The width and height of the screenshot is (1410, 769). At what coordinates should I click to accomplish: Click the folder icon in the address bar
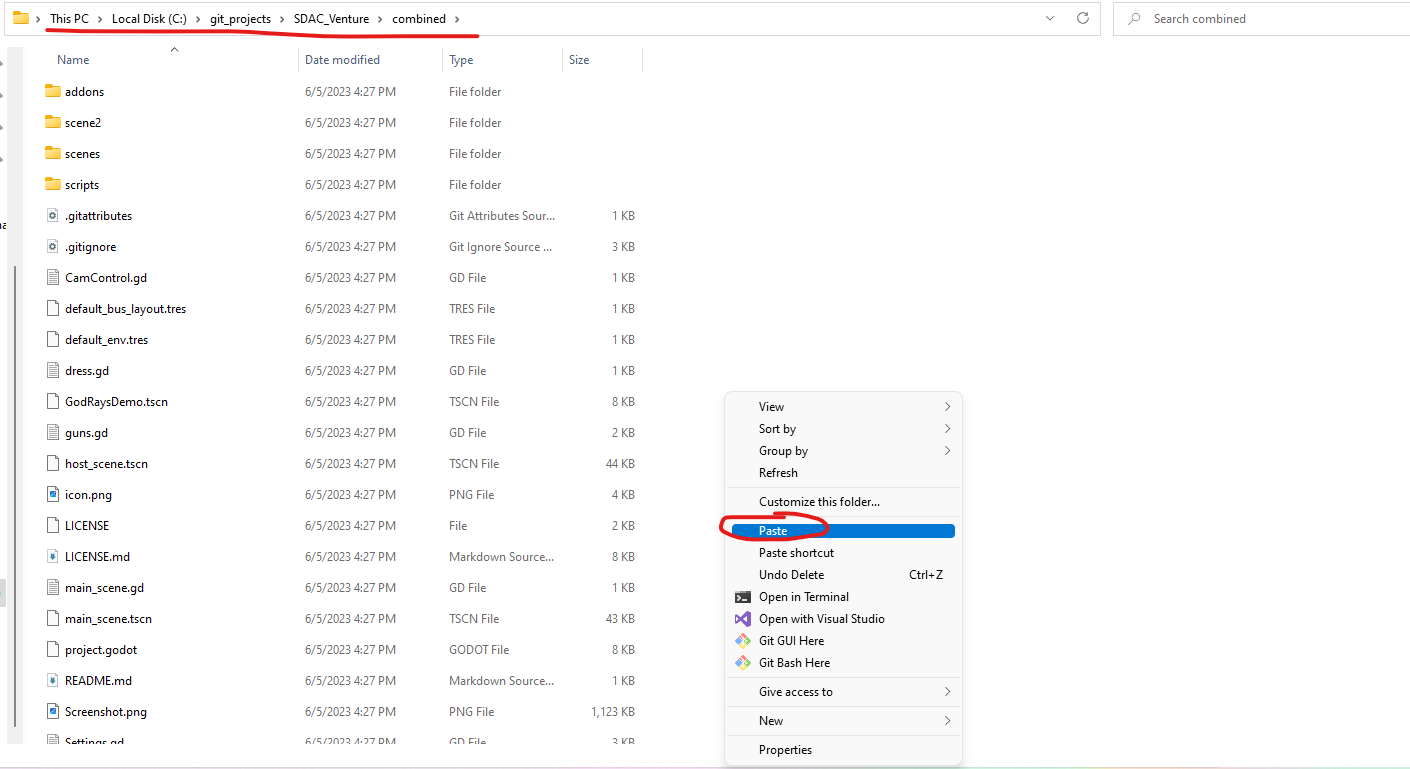(20, 18)
